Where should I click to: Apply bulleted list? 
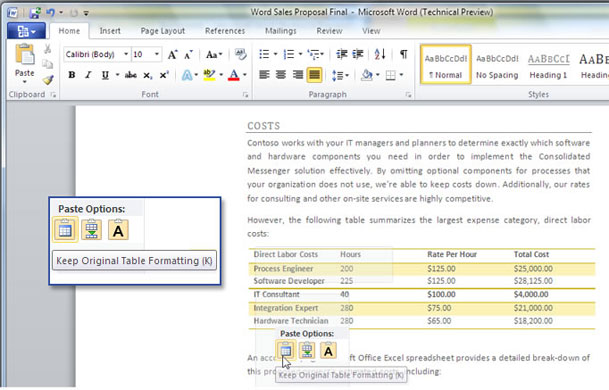coord(264,54)
